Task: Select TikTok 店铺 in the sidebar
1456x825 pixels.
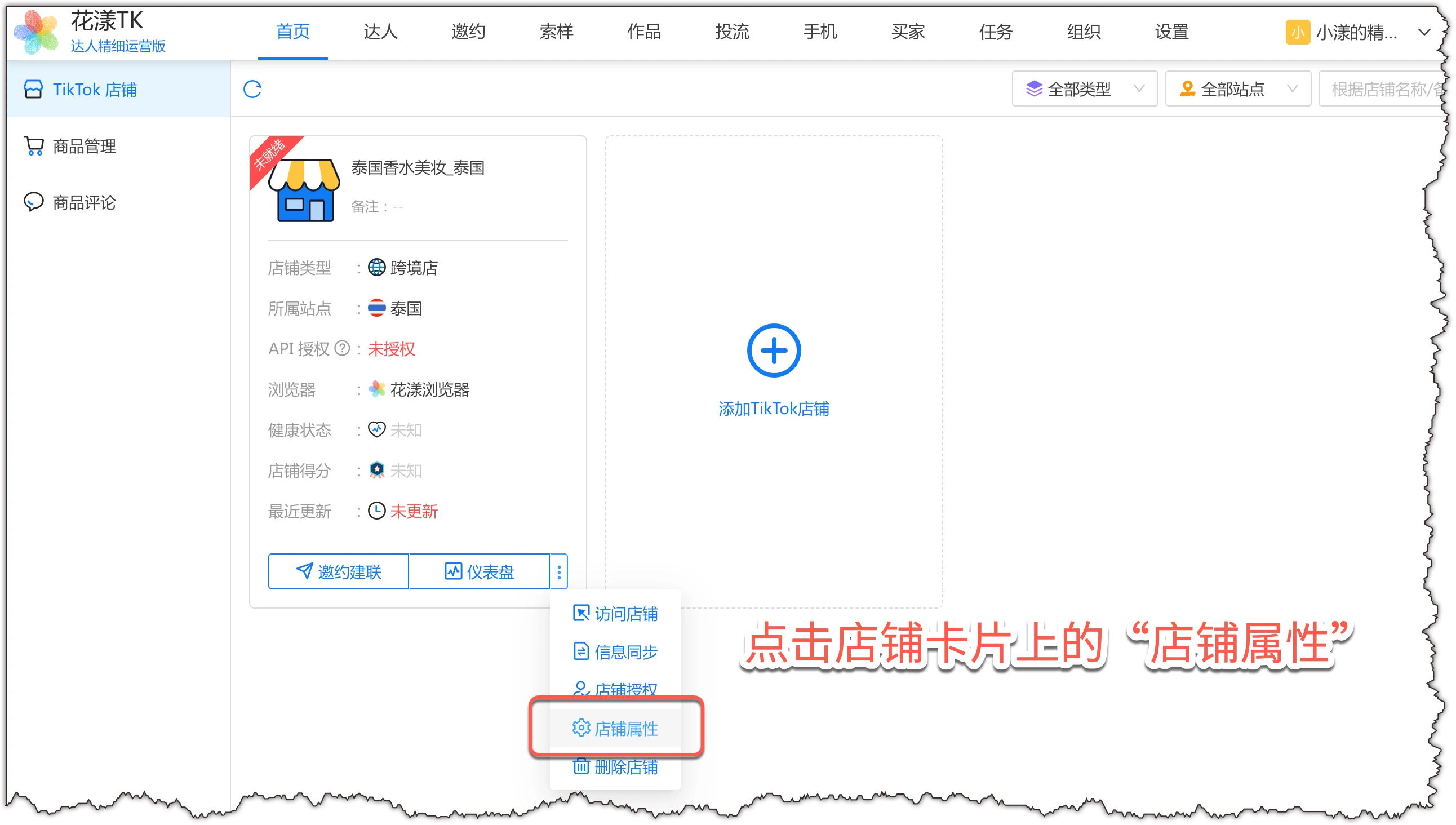Action: click(118, 89)
